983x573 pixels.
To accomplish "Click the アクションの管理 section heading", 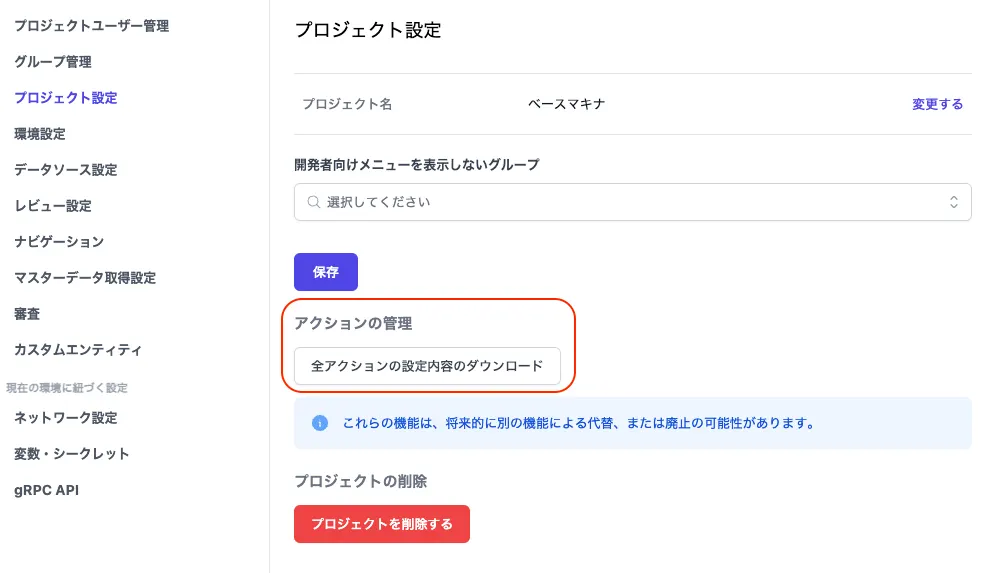I will pos(353,323).
